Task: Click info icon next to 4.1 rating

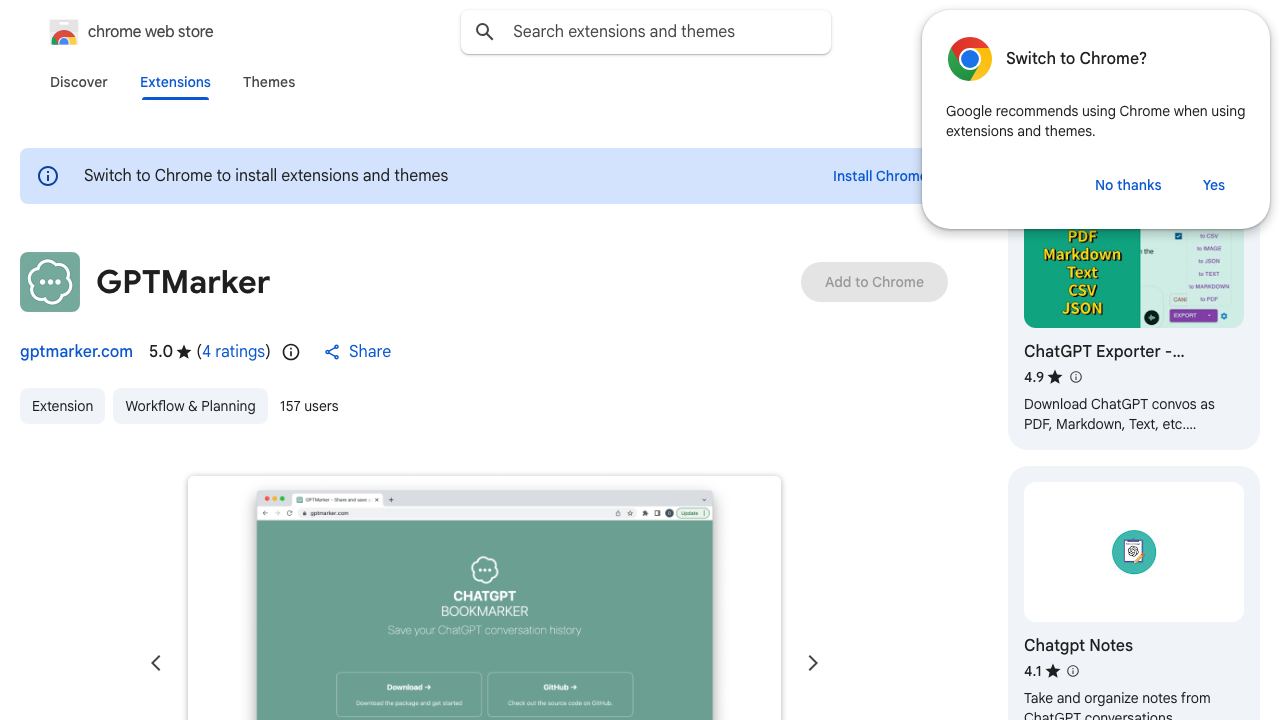Action: coord(1073,671)
